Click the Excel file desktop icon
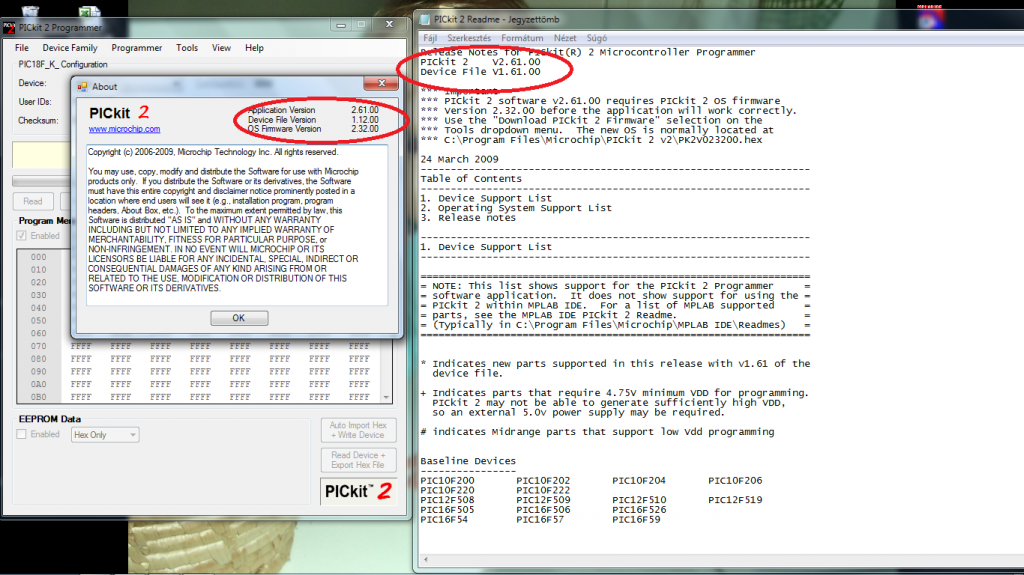The width and height of the screenshot is (1024, 575). pyautogui.click(x=89, y=10)
